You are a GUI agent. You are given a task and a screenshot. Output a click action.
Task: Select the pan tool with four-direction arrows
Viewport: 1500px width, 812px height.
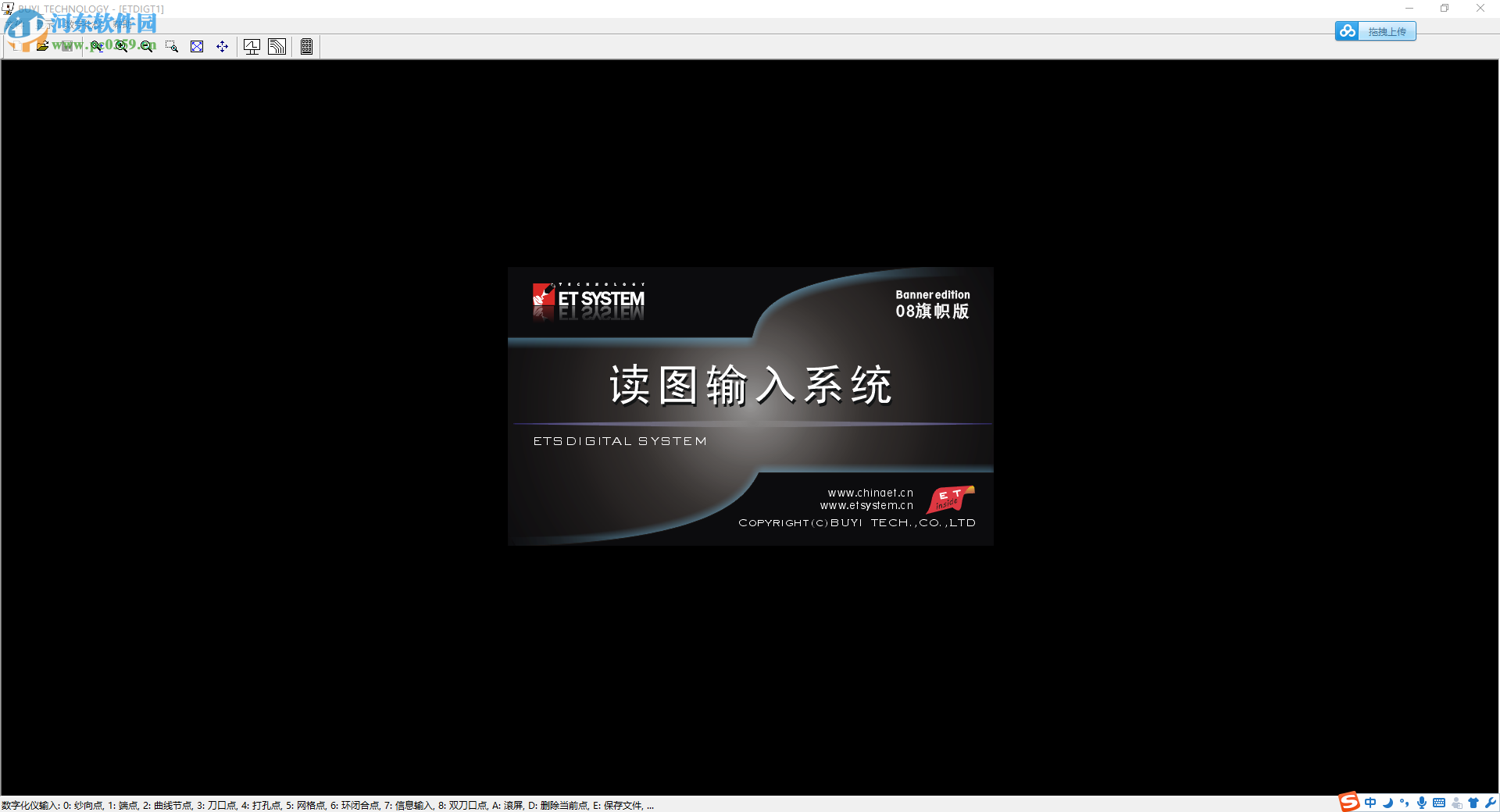pos(222,46)
